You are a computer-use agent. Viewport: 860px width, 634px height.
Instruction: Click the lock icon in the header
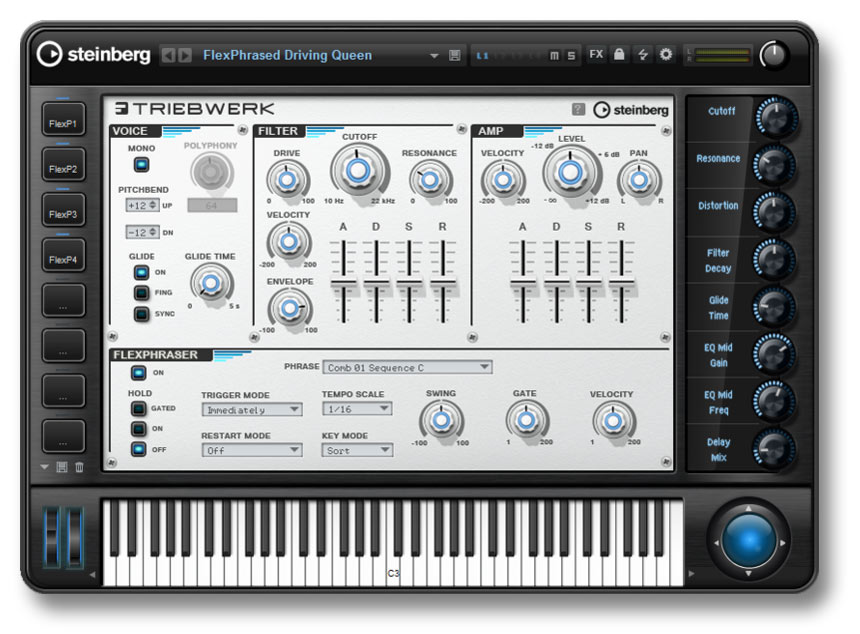pyautogui.click(x=619, y=54)
